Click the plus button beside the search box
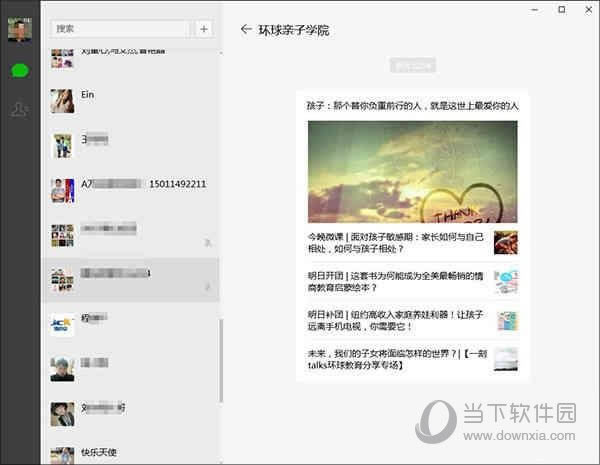The height and width of the screenshot is (465, 600). [204, 29]
